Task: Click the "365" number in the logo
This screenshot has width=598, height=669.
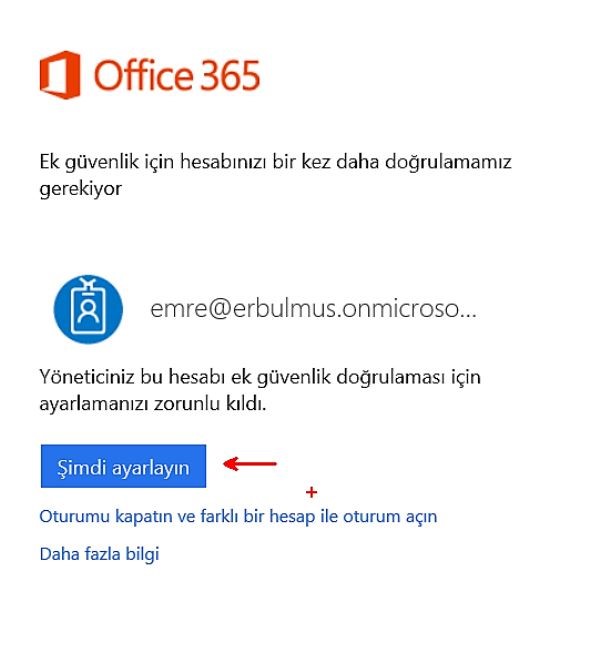Action: tap(229, 76)
